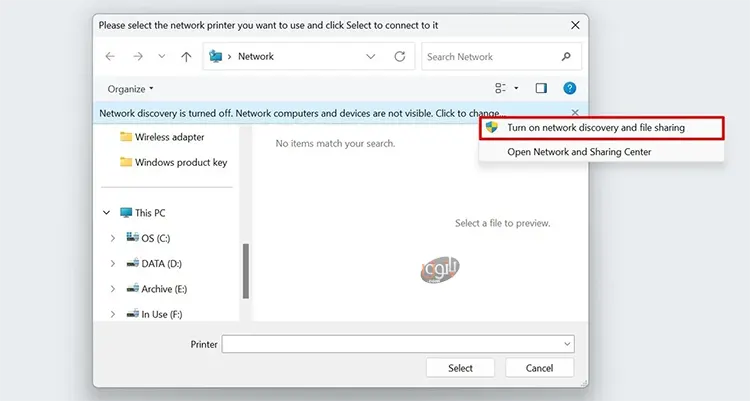
Task: Select the In Use (F:) drive
Action: tap(154, 314)
